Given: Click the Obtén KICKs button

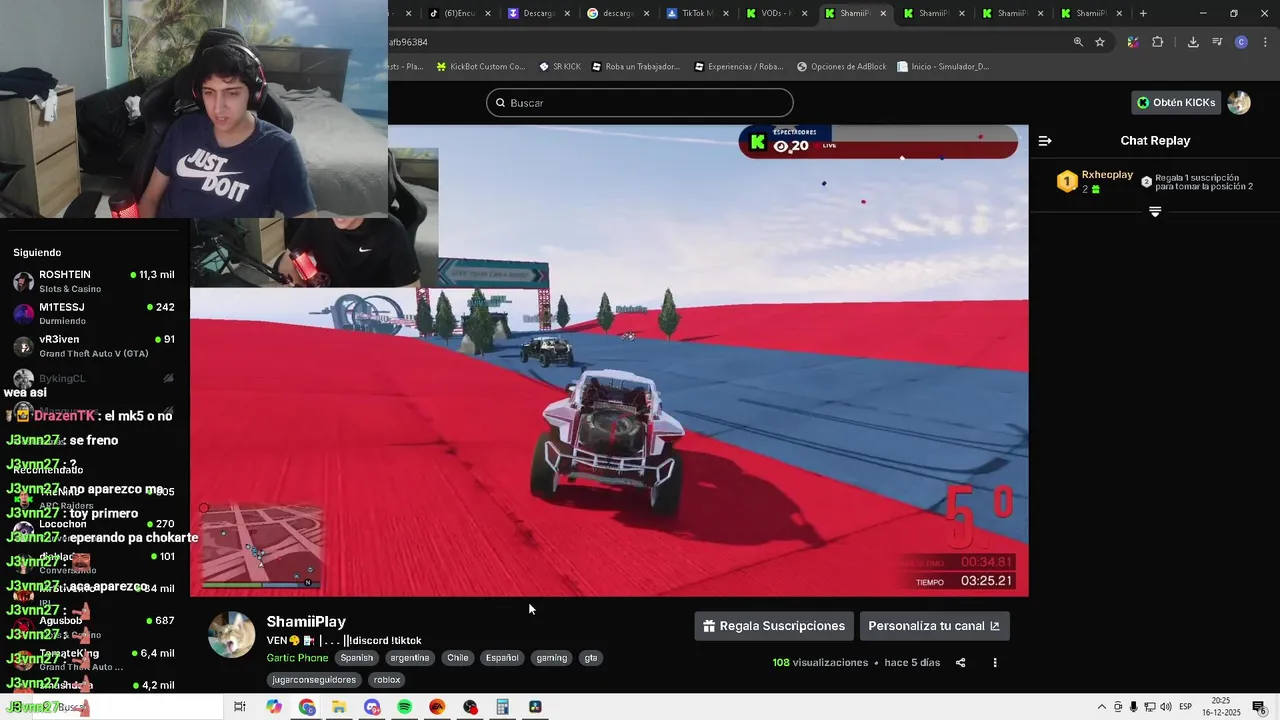Looking at the screenshot, I should (x=1177, y=102).
